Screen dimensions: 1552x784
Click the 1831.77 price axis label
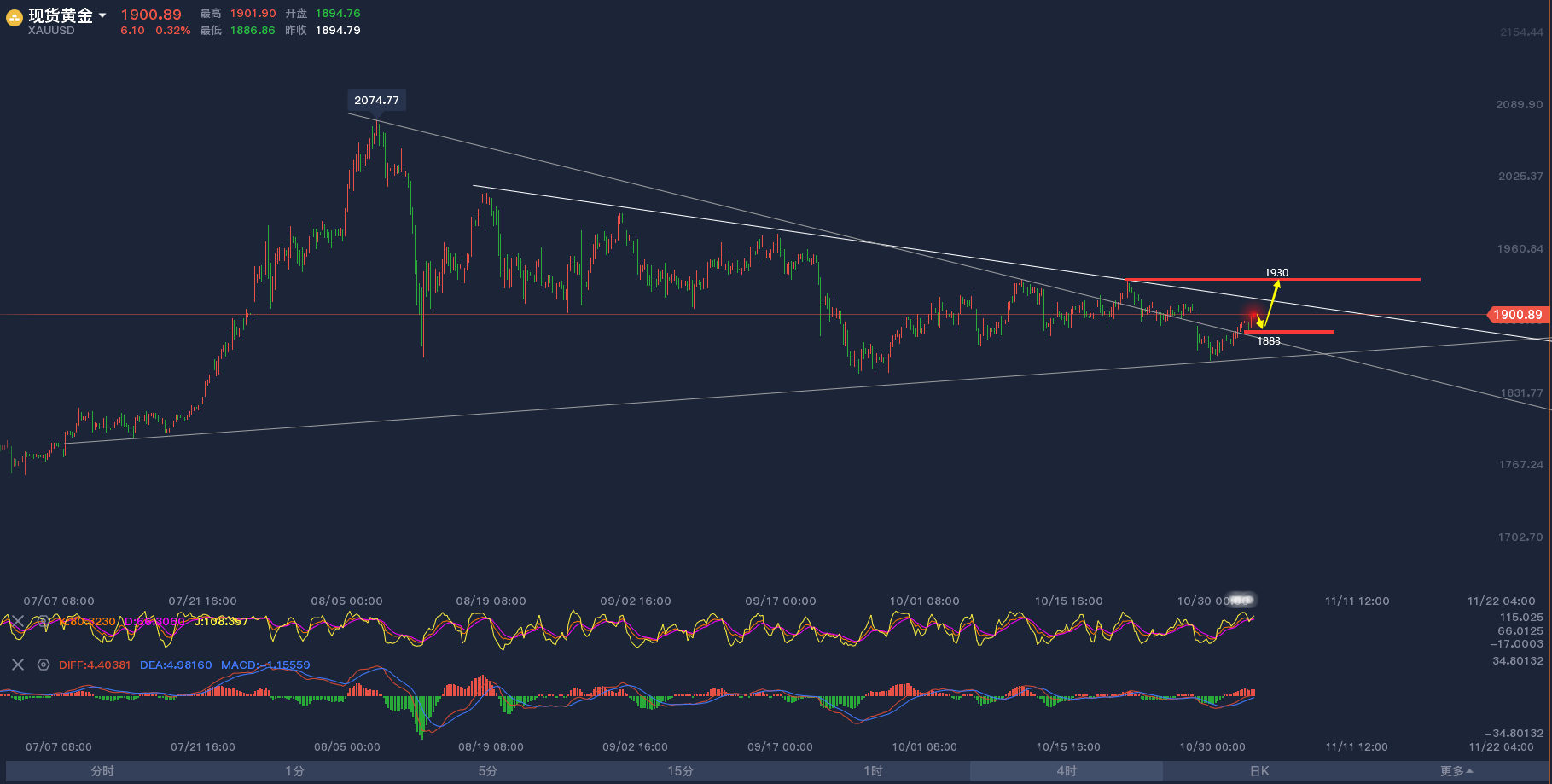click(x=1522, y=393)
